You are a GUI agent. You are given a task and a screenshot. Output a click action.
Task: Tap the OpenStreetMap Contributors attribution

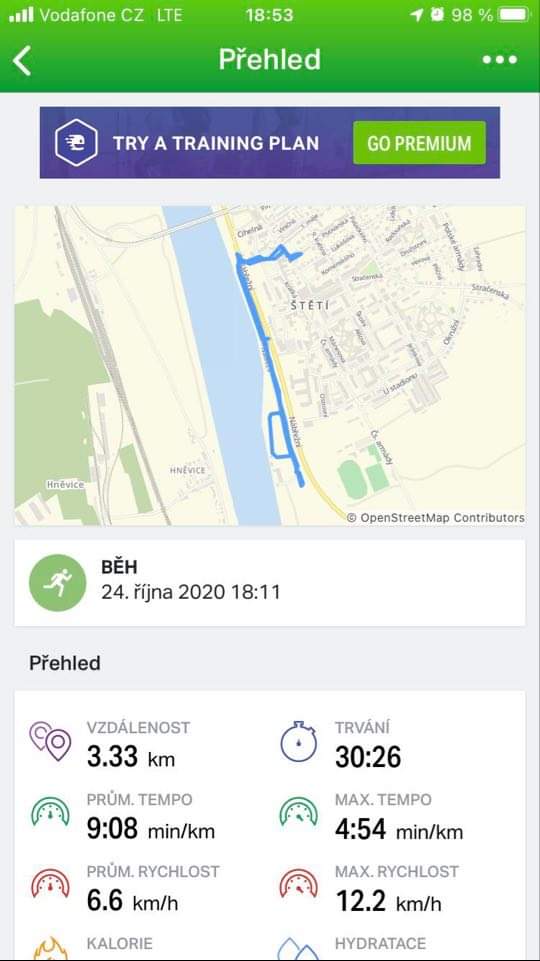point(436,518)
